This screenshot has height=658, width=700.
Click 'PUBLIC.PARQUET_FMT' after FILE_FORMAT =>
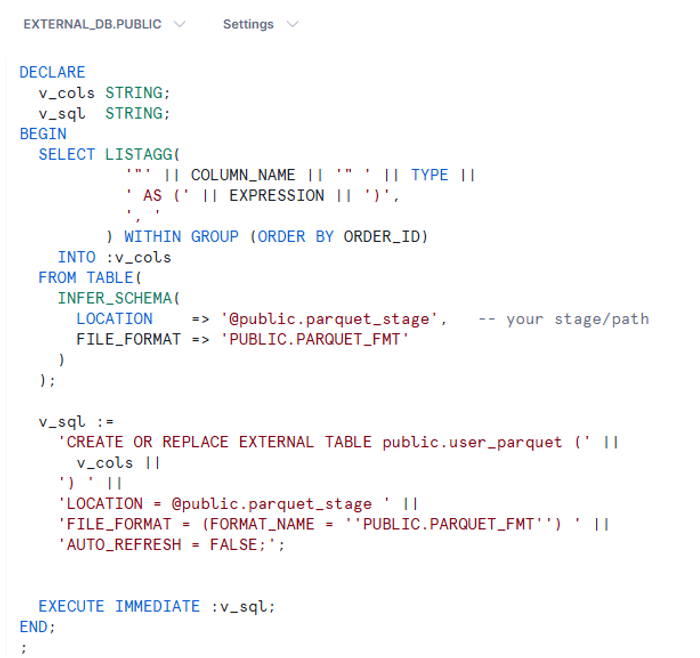[x=315, y=339]
